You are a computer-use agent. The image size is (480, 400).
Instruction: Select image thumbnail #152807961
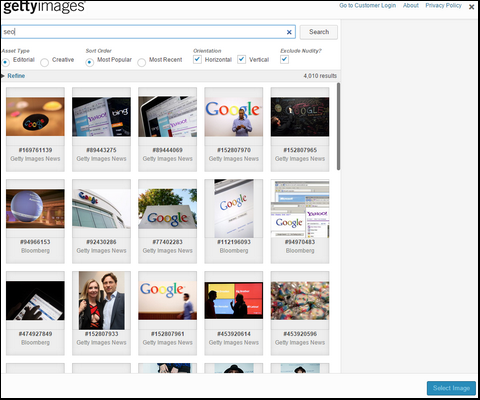(x=168, y=300)
